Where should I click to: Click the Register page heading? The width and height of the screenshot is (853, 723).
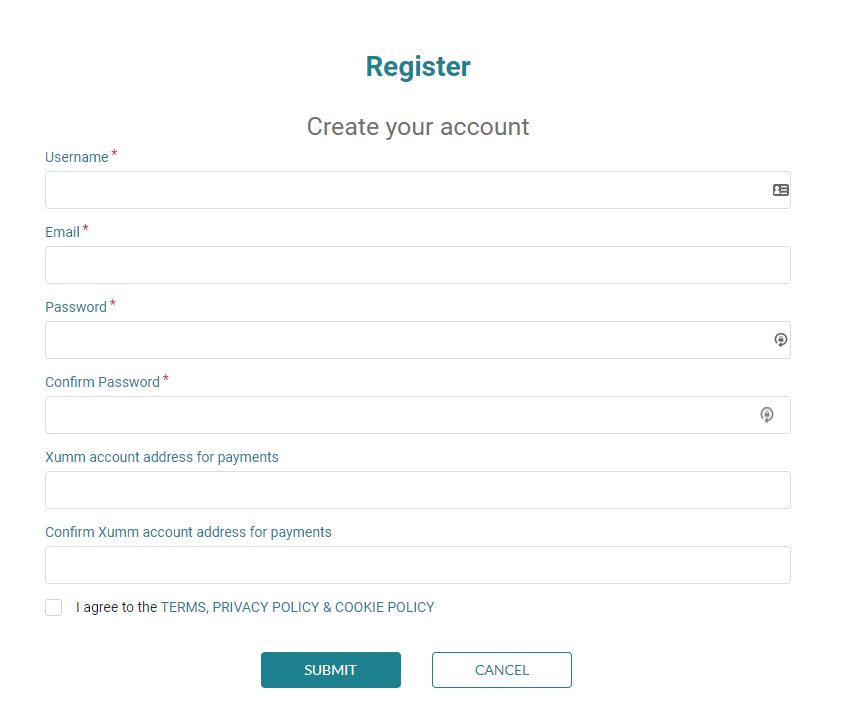coord(418,67)
